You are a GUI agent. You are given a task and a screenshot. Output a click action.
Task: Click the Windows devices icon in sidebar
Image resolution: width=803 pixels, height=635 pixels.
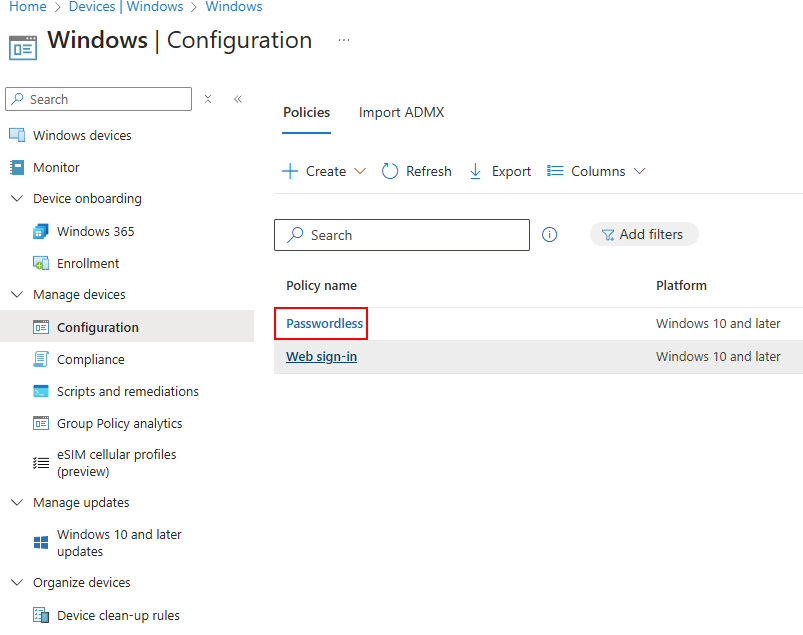17,135
